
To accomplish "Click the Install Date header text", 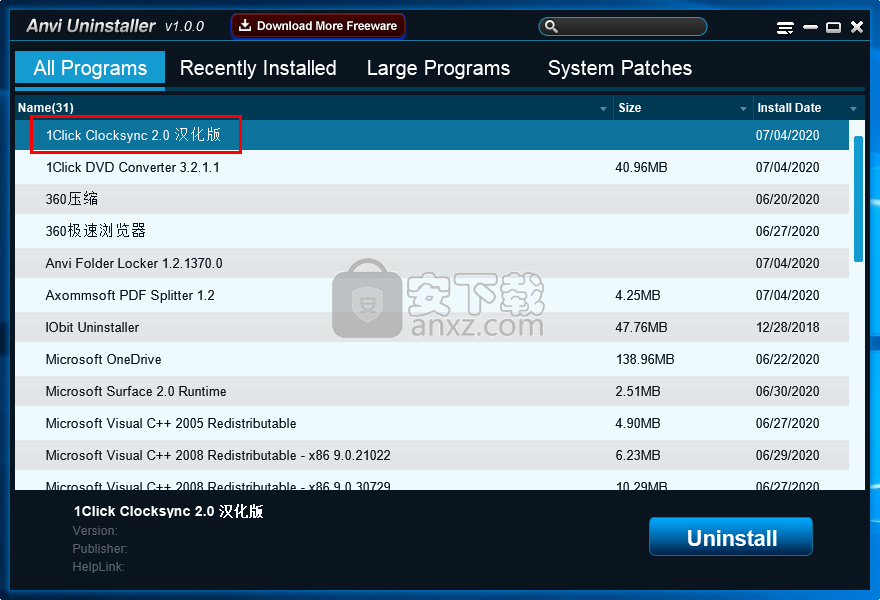I will 789,108.
